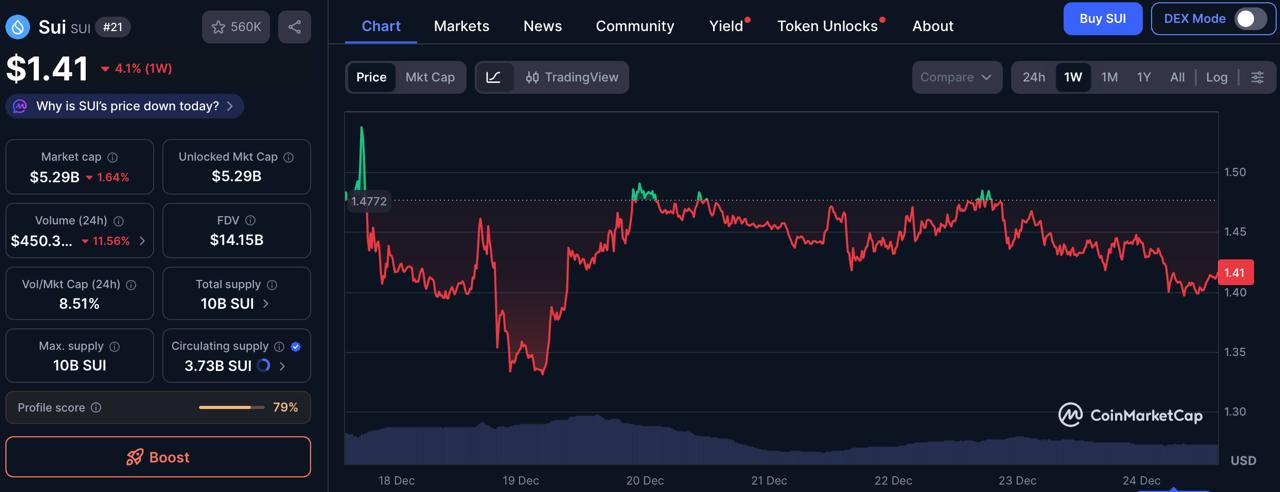The image size is (1280, 492).
Task: Click Total supply info icon
Action: click(x=272, y=285)
